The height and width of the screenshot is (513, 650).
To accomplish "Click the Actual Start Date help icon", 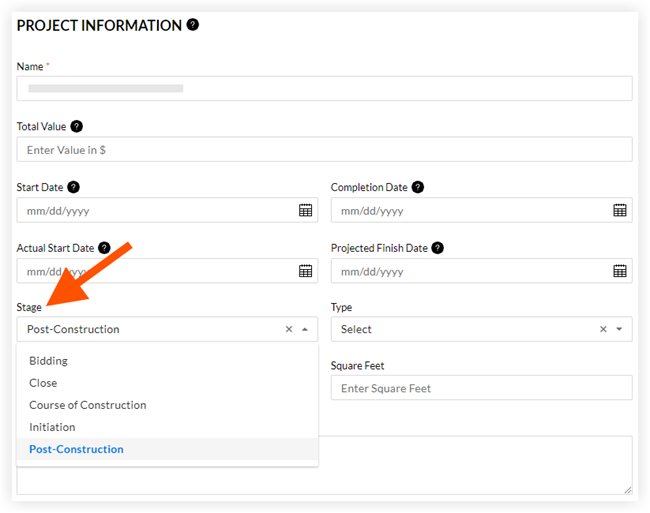I will tap(104, 248).
